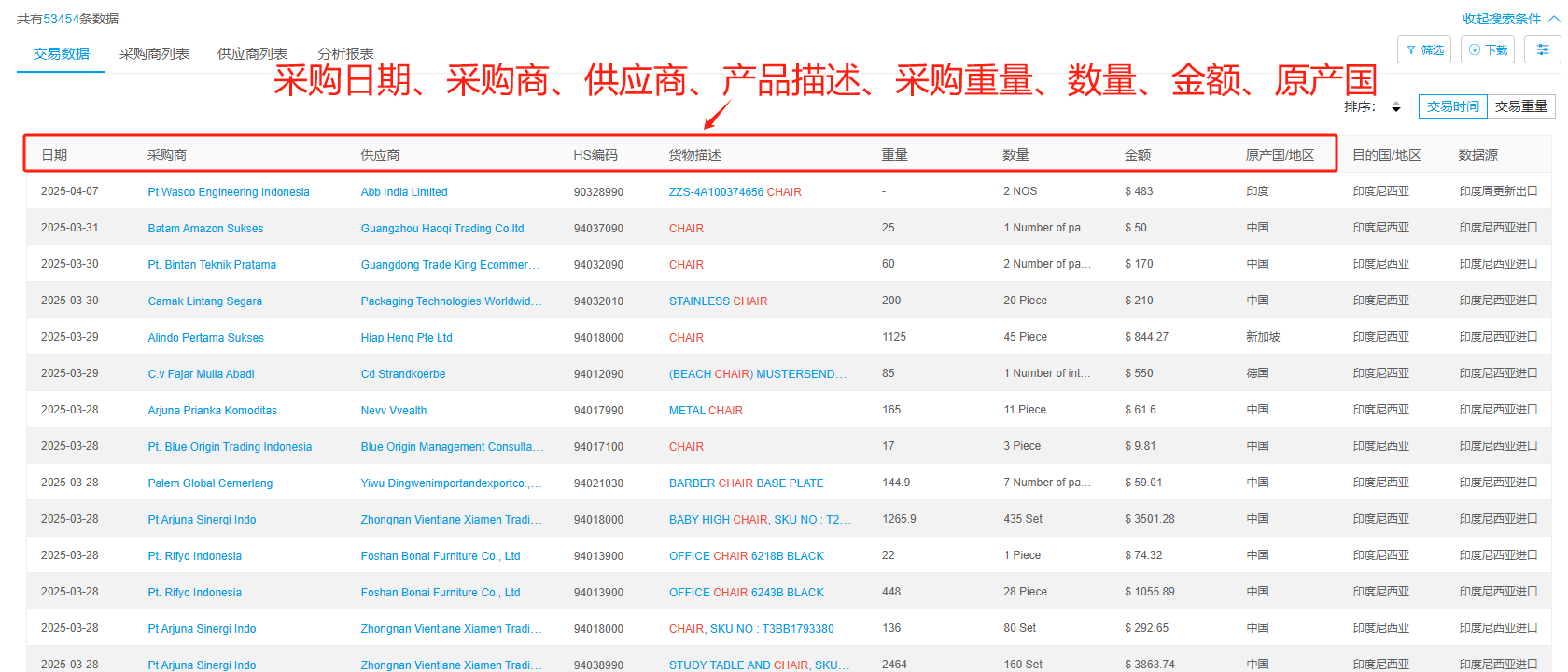Click the 金额 column header
The width and height of the screenshot is (1568, 672).
[x=1138, y=155]
